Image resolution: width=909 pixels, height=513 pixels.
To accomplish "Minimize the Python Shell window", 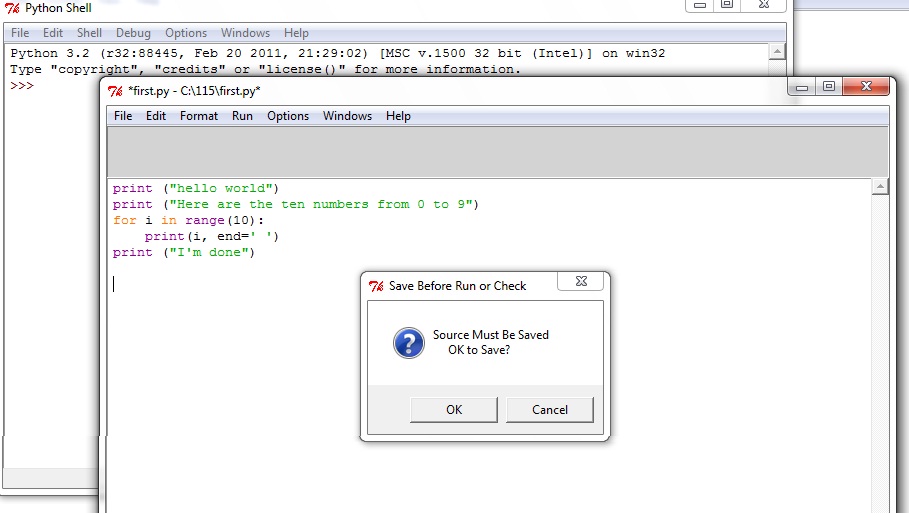I will (x=700, y=5).
